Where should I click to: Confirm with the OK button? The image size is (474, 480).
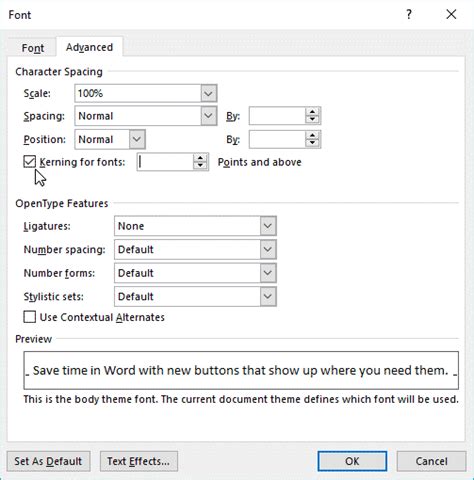pyautogui.click(x=352, y=461)
